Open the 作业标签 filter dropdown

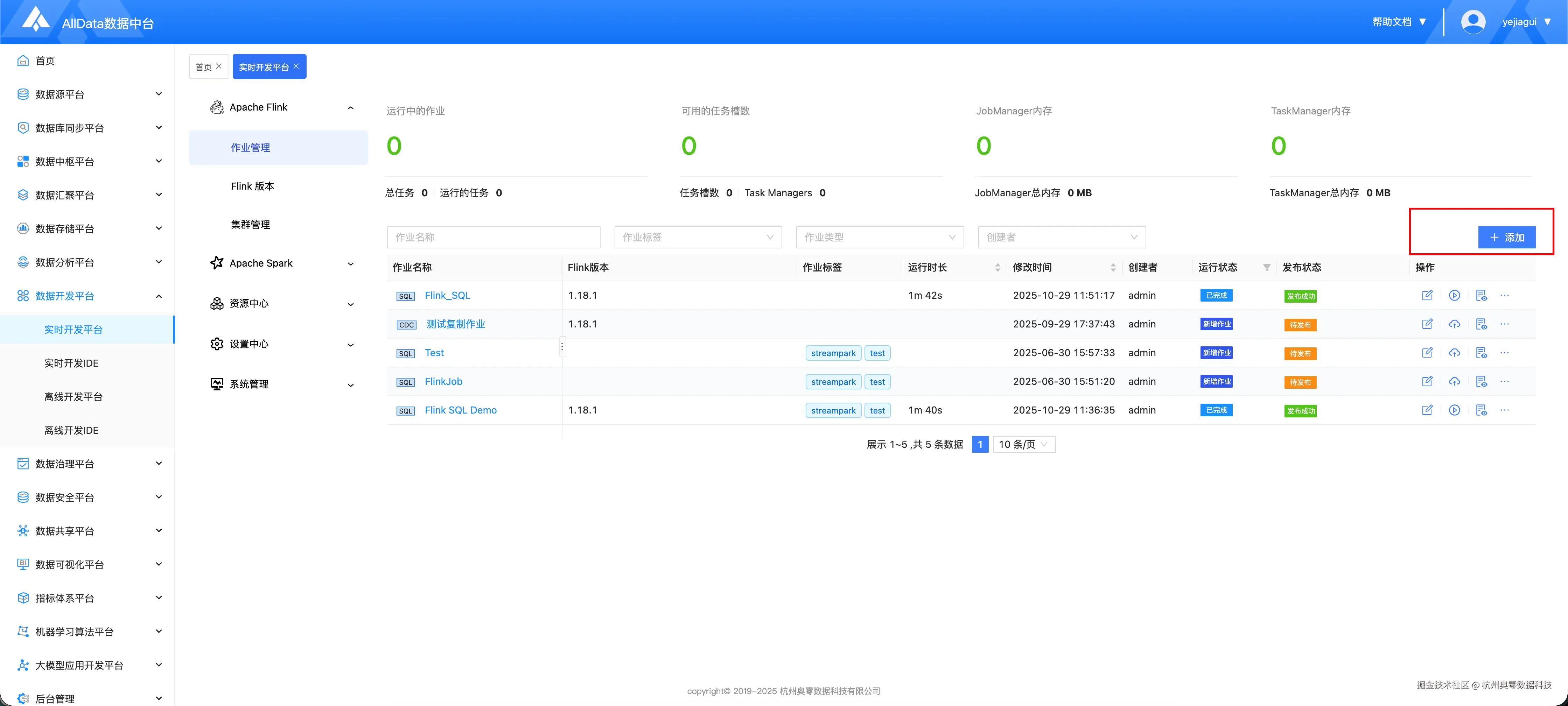coord(698,237)
